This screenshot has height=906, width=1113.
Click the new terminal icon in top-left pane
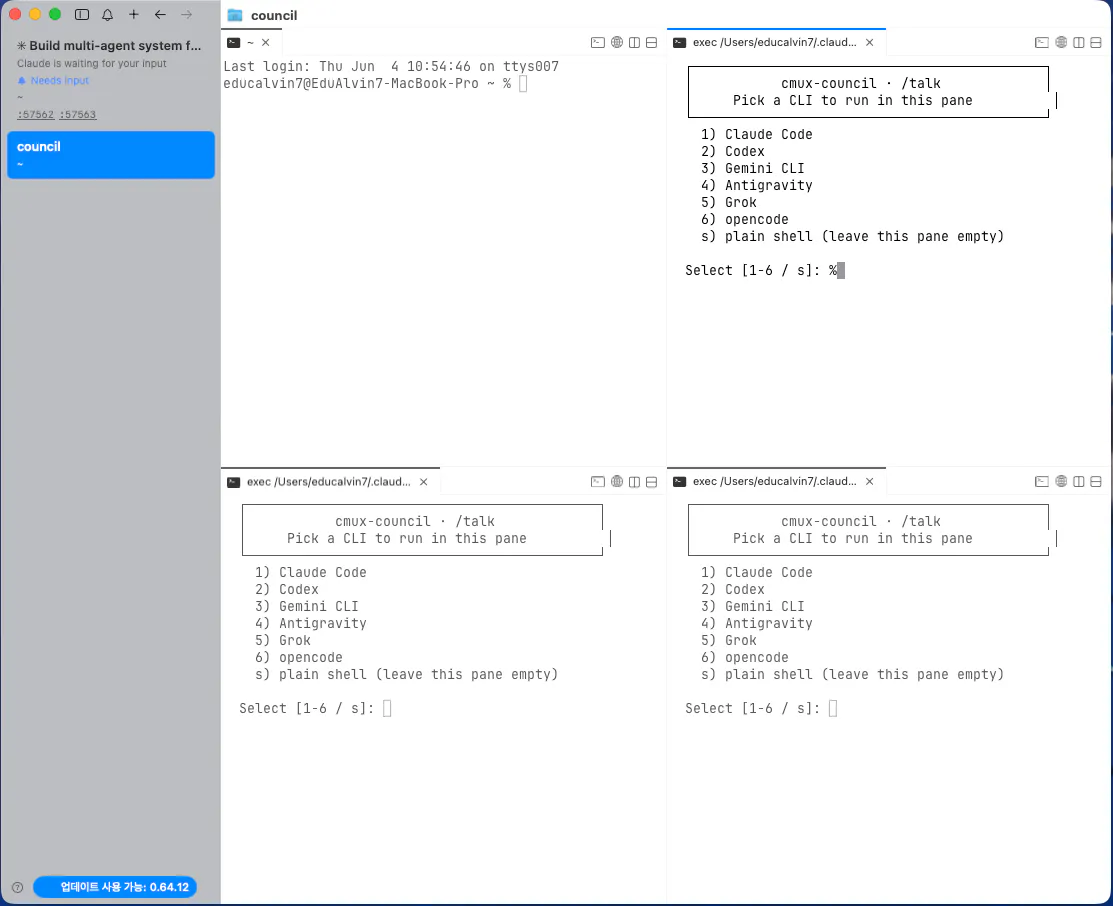[598, 43]
